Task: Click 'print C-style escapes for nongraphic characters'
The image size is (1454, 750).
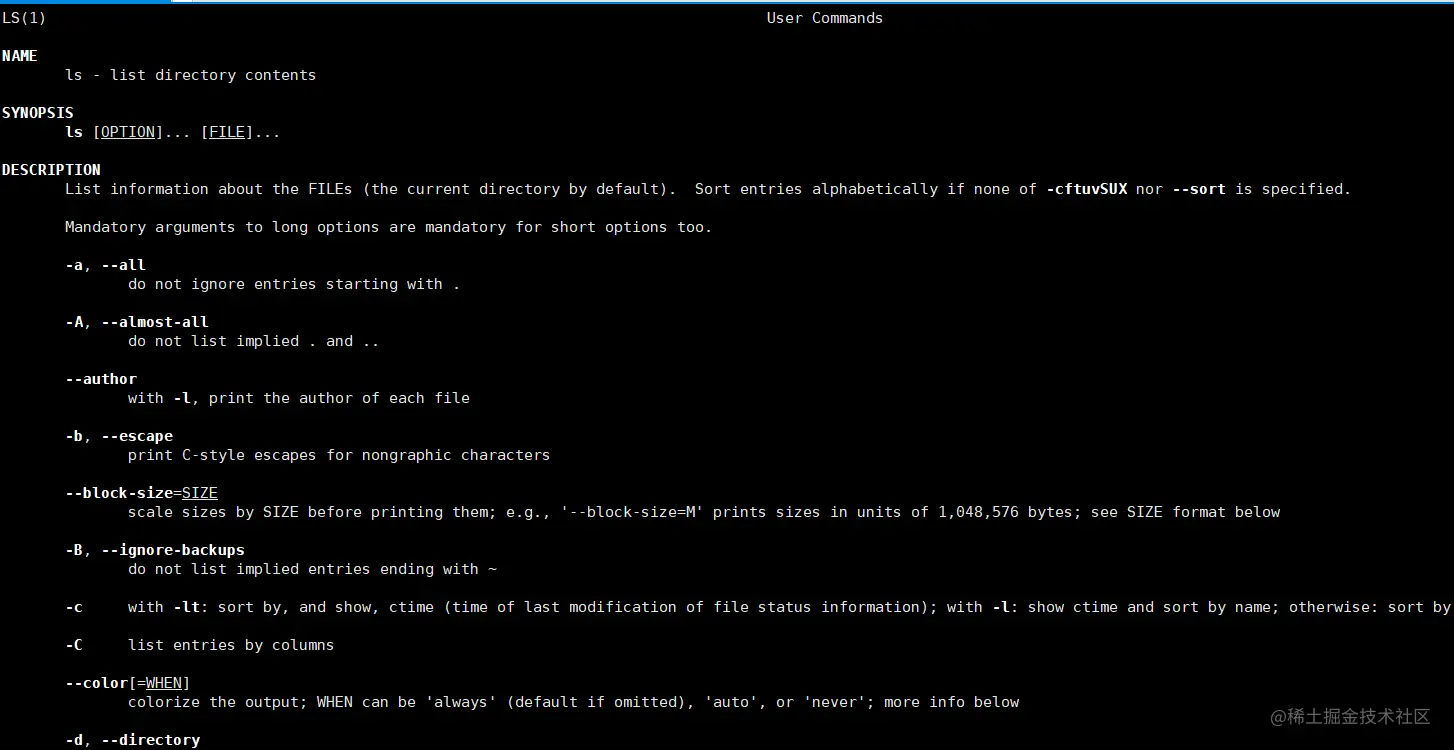Action: pos(339,455)
